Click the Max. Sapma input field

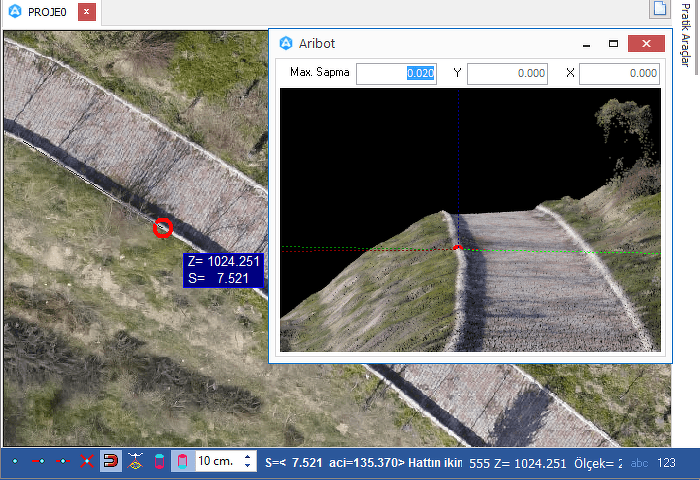click(396, 73)
